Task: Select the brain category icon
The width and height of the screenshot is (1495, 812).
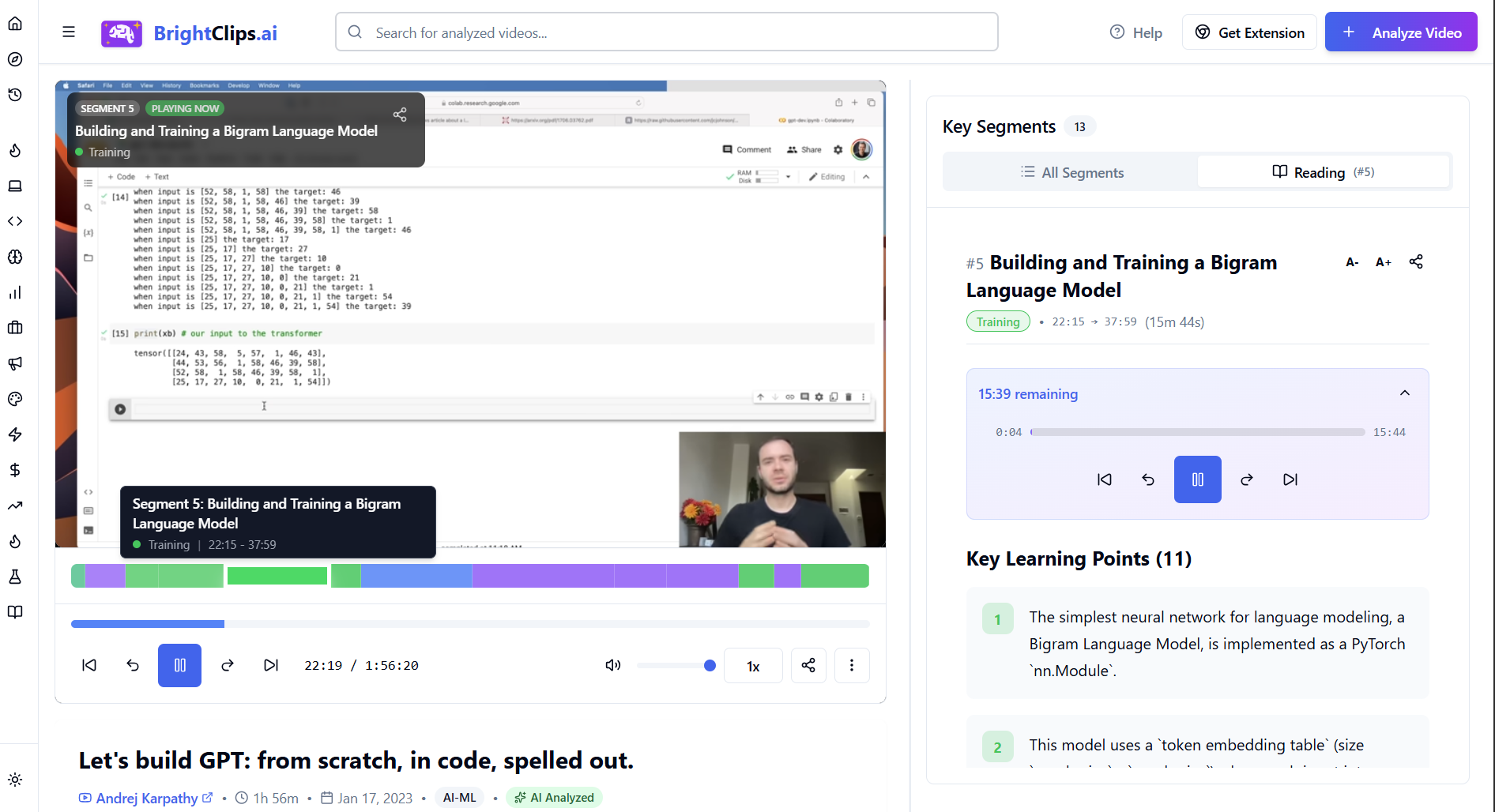Action: [x=15, y=257]
